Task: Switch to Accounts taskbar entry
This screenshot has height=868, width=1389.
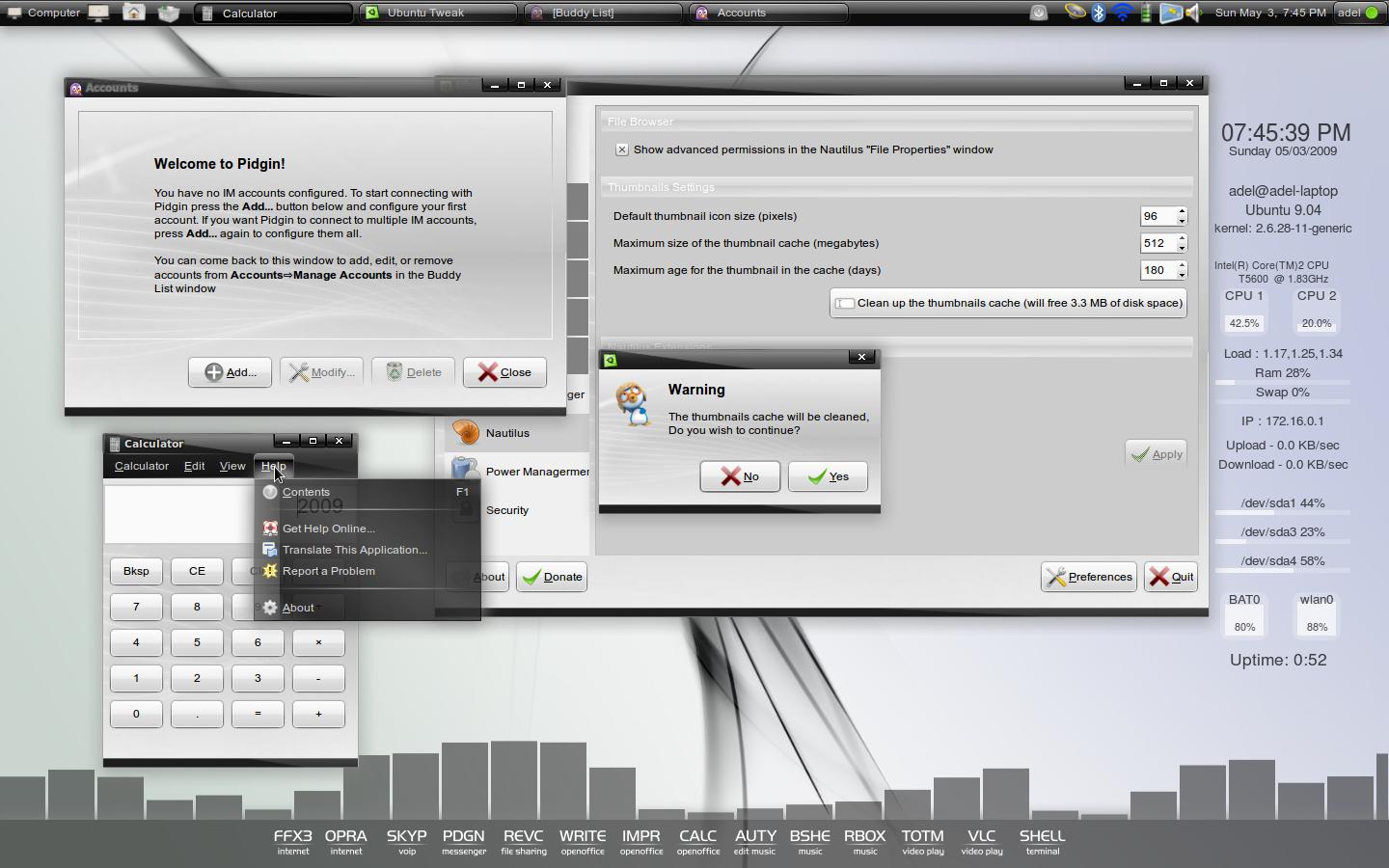Action: point(769,13)
